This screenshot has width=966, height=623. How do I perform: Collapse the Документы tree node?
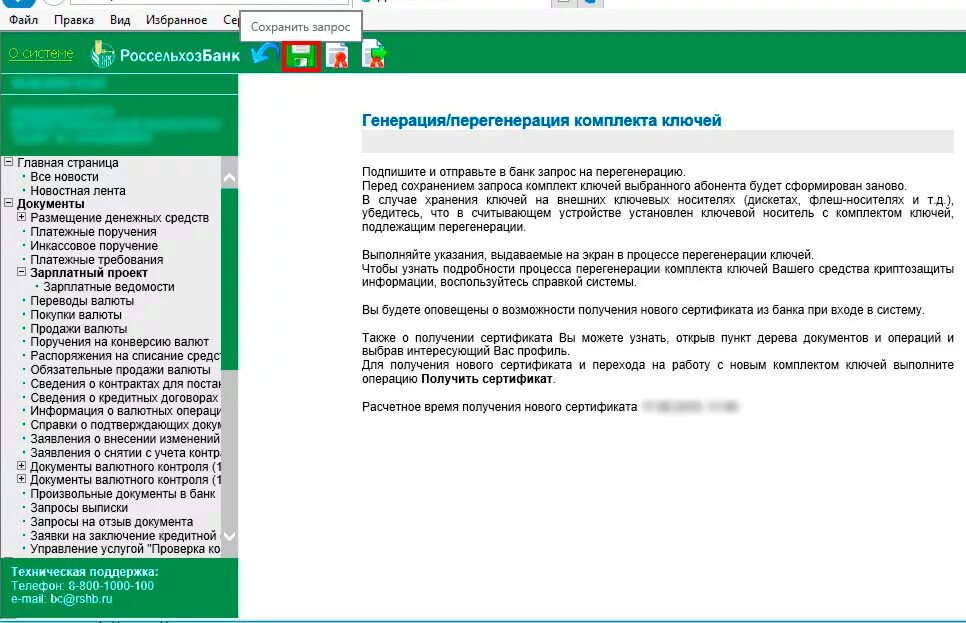click(x=9, y=203)
